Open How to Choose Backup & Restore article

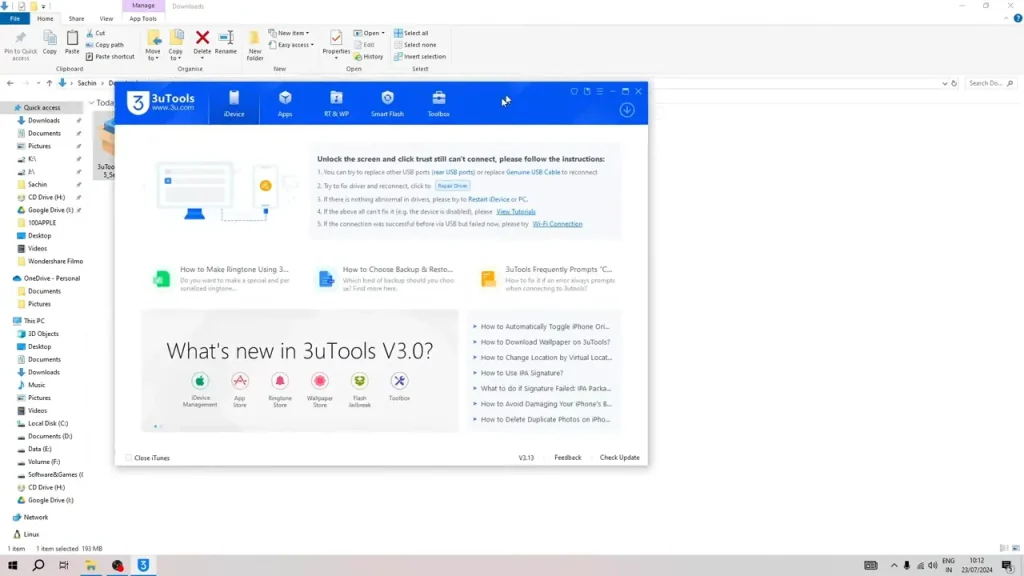385,278
